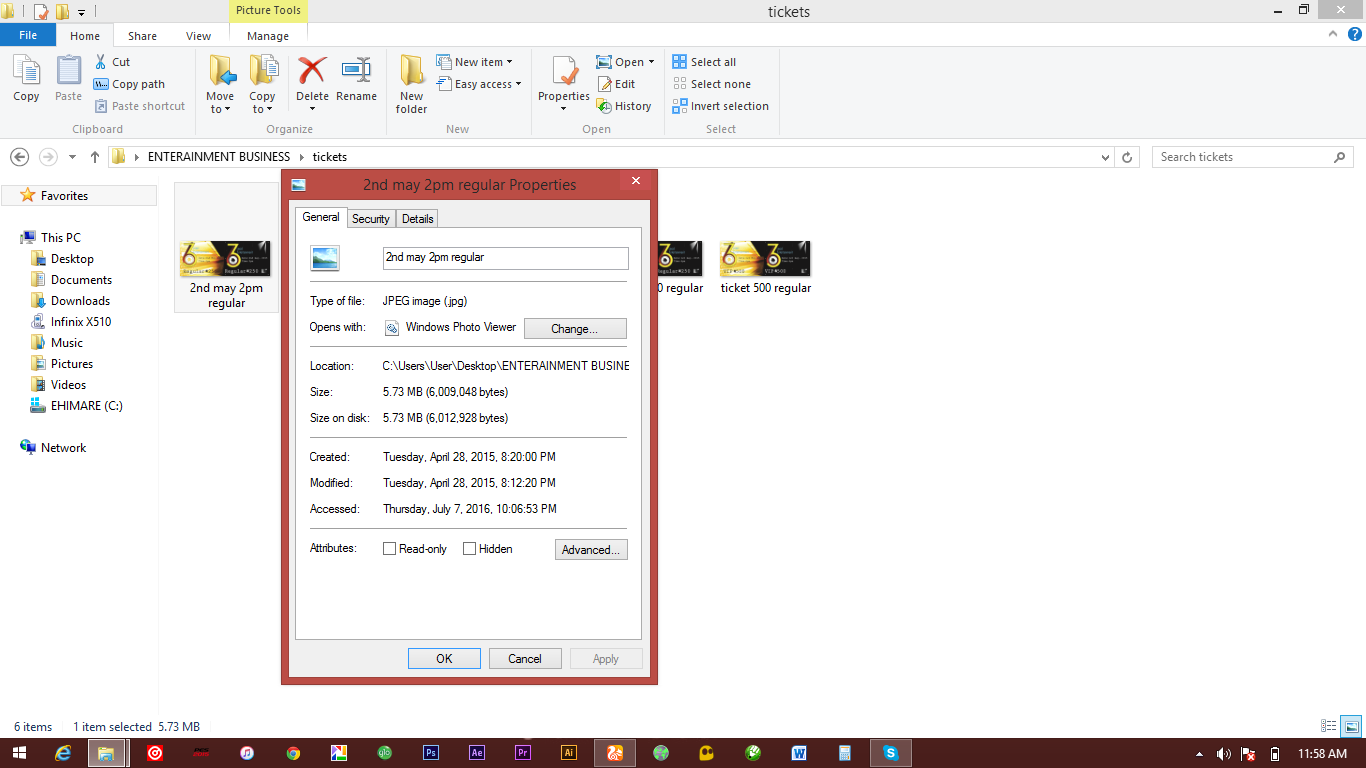1366x768 pixels.
Task: Click the Change... button for Opens with
Action: pyautogui.click(x=575, y=329)
